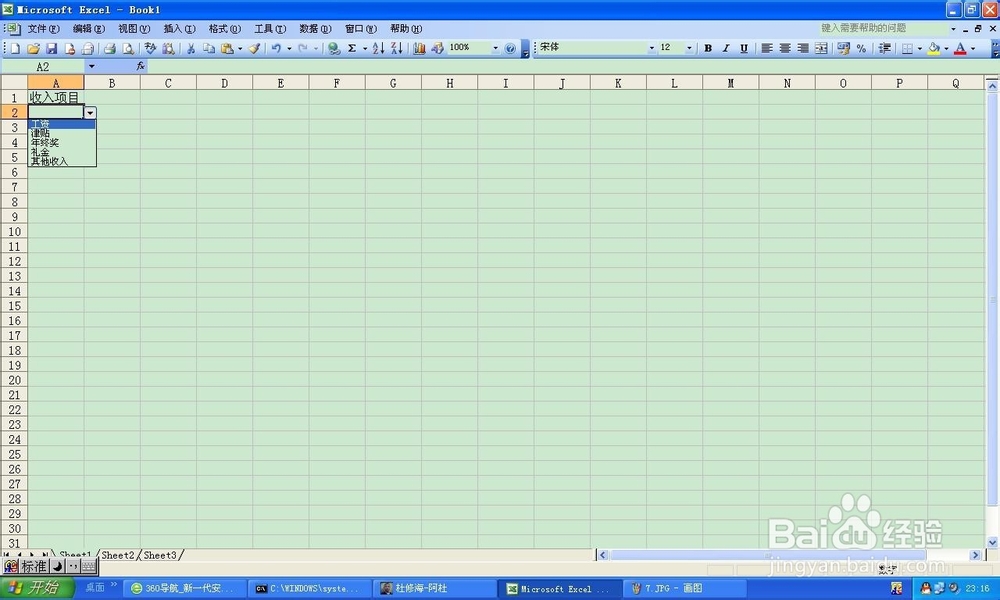Image resolution: width=1000 pixels, height=600 pixels.
Task: Select column D header
Action: 224,83
